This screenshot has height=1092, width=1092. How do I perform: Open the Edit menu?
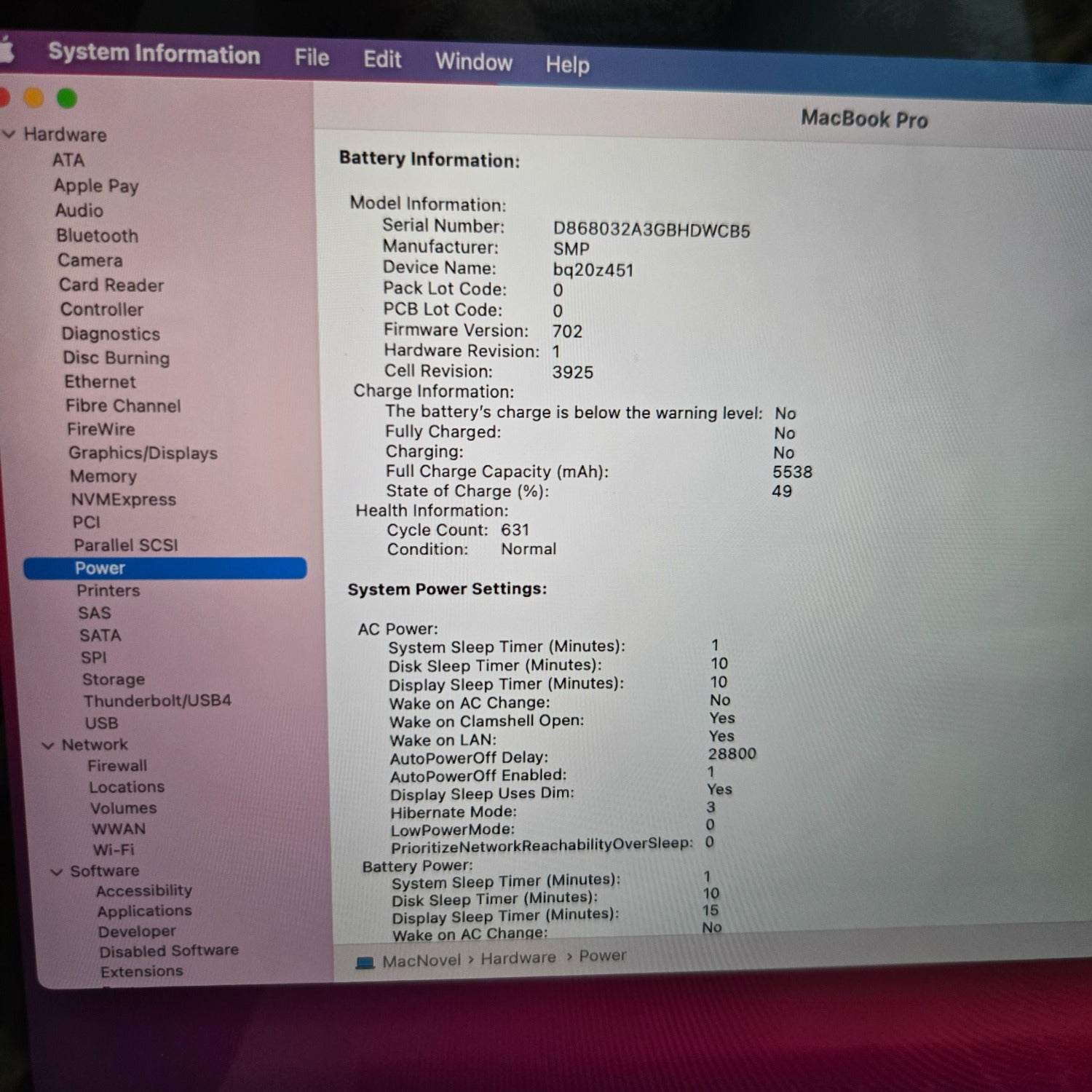[x=382, y=59]
